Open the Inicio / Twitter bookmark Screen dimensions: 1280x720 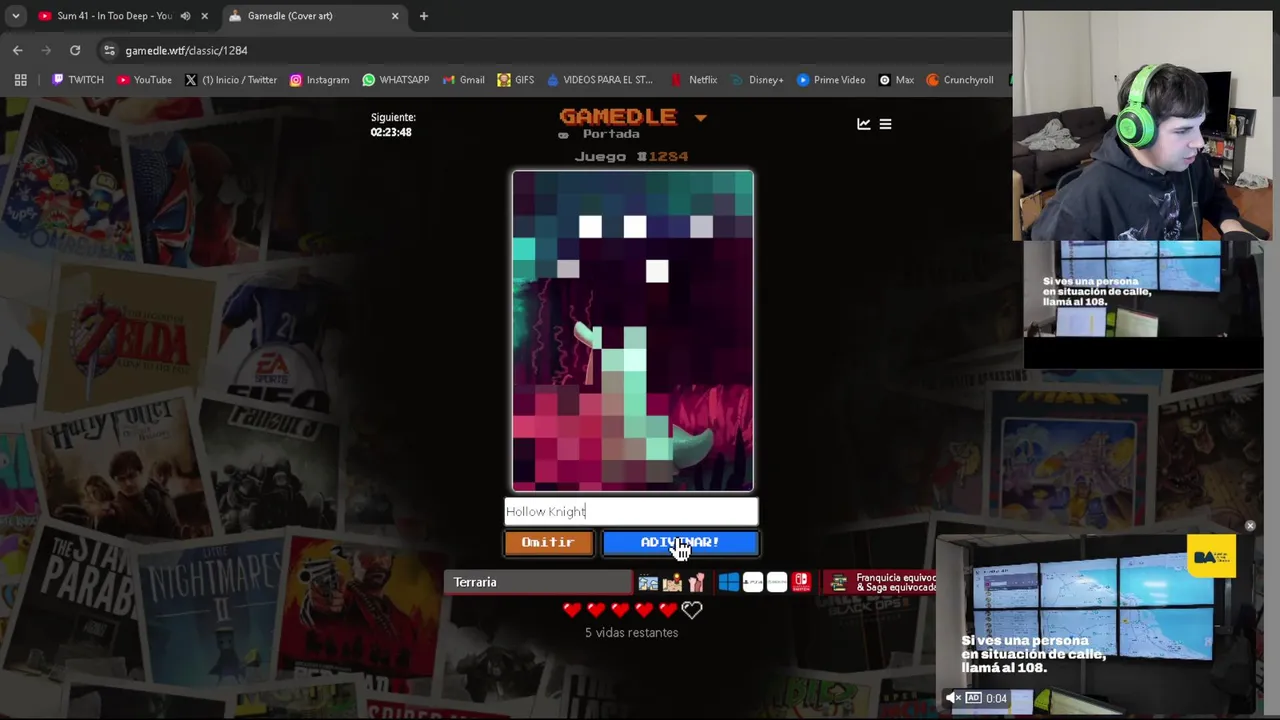(231, 80)
